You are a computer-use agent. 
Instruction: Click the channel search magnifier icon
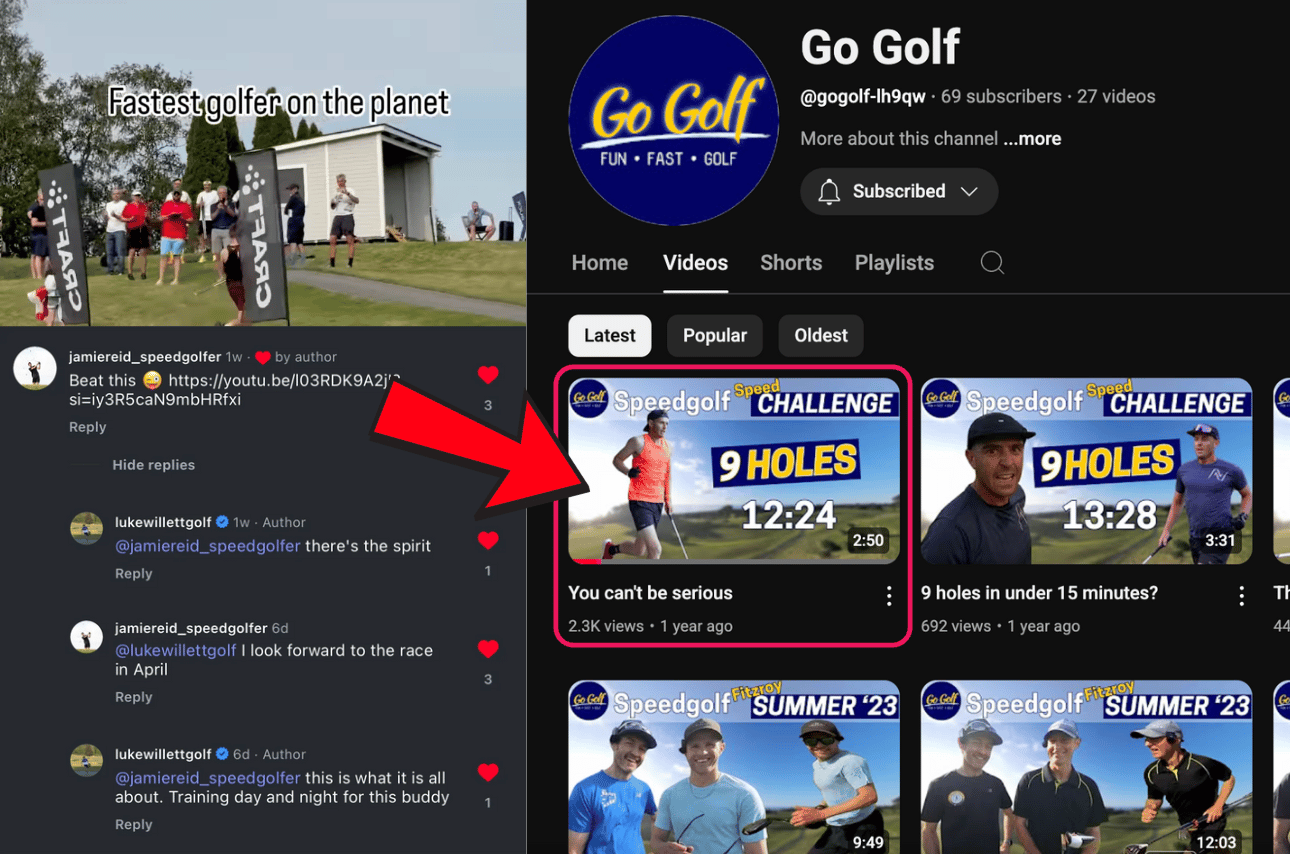coord(992,263)
